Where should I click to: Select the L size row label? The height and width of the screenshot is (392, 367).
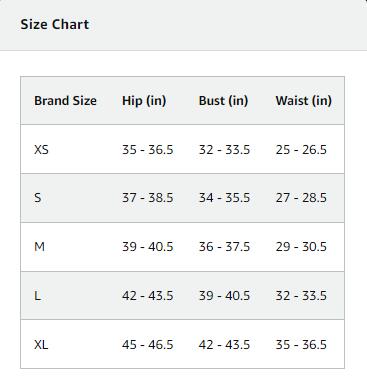pos(37,296)
